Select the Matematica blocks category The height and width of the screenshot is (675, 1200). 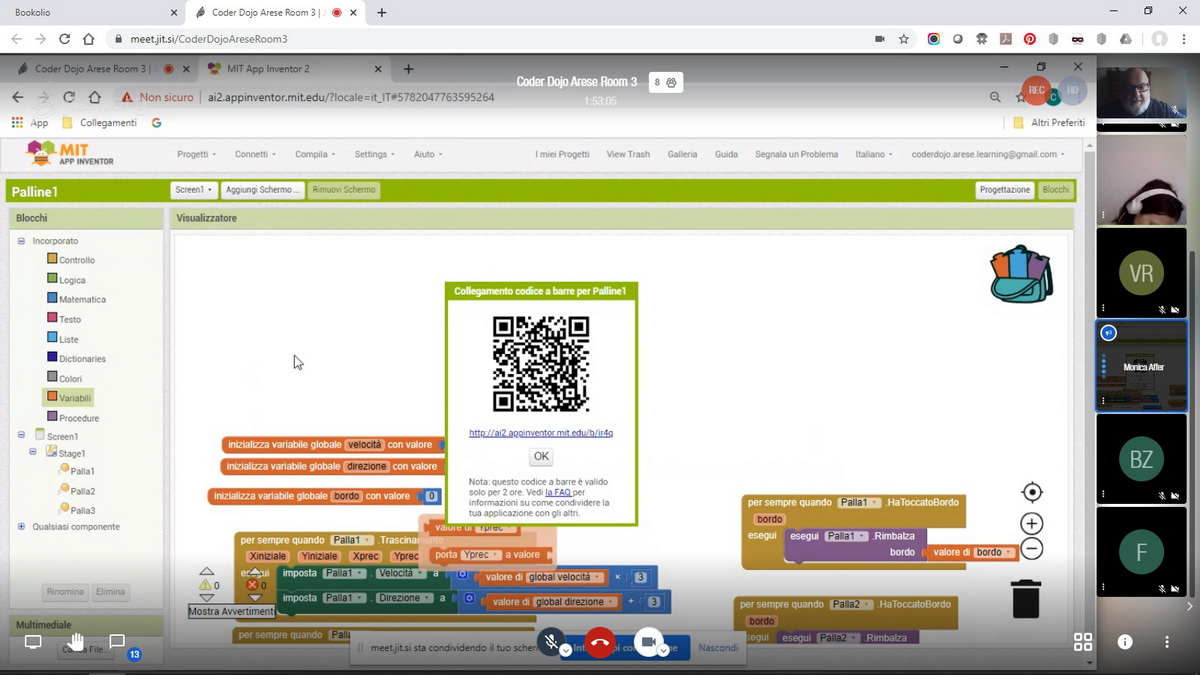[x=76, y=299]
